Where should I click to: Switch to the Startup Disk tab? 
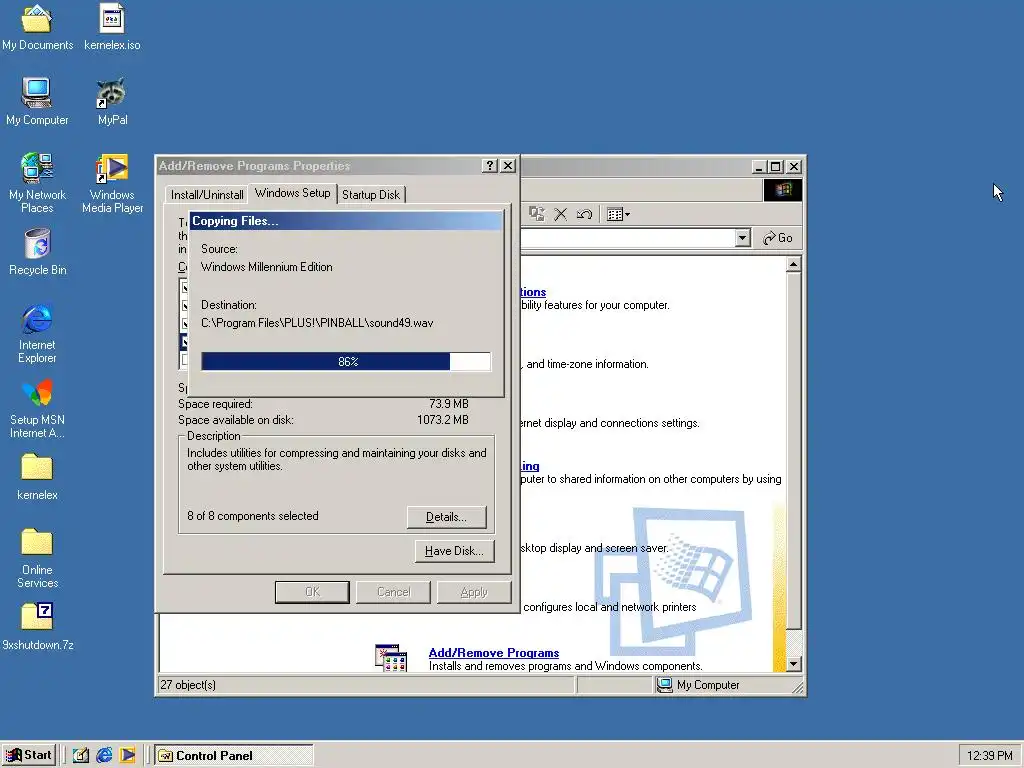coord(371,195)
